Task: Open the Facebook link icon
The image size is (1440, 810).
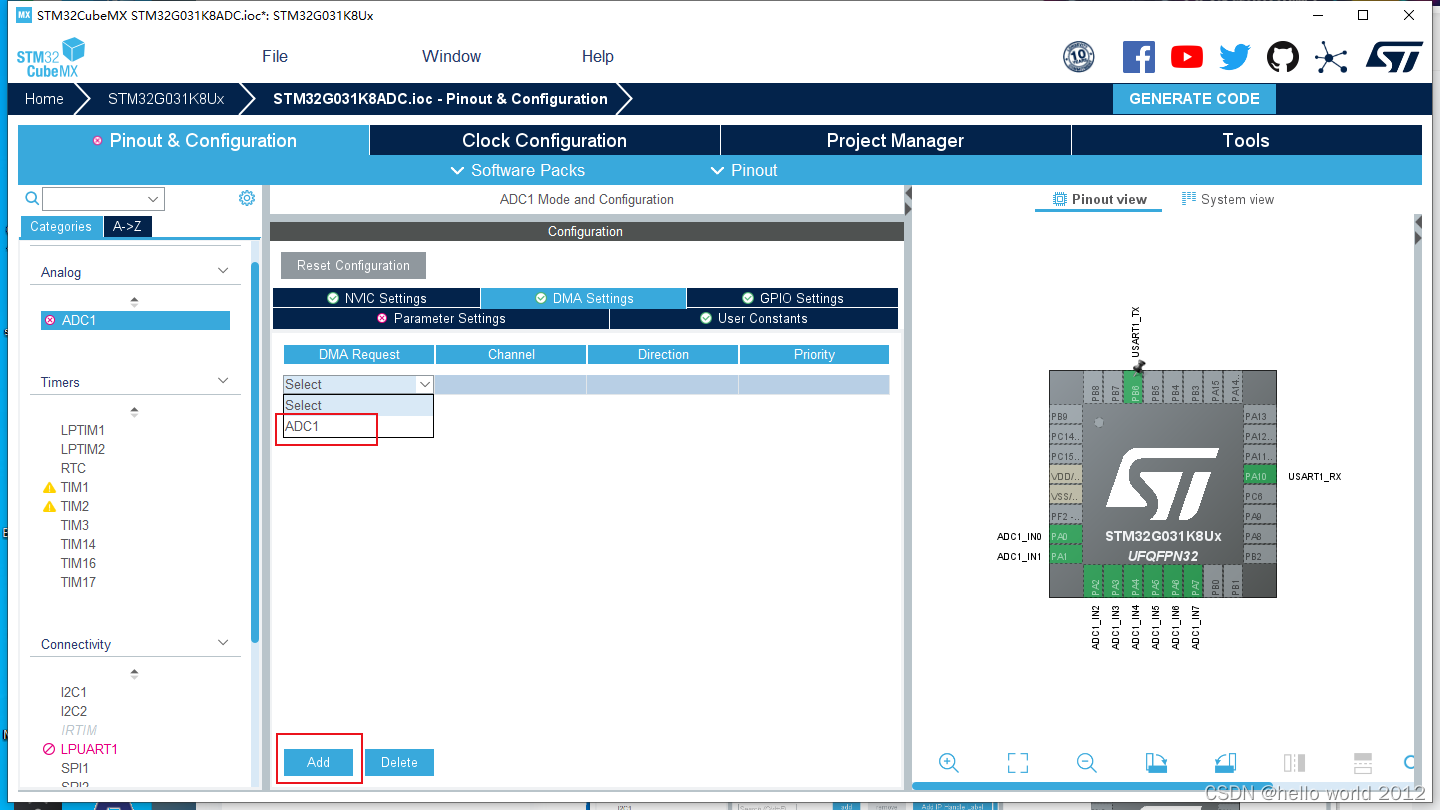Action: tap(1138, 57)
